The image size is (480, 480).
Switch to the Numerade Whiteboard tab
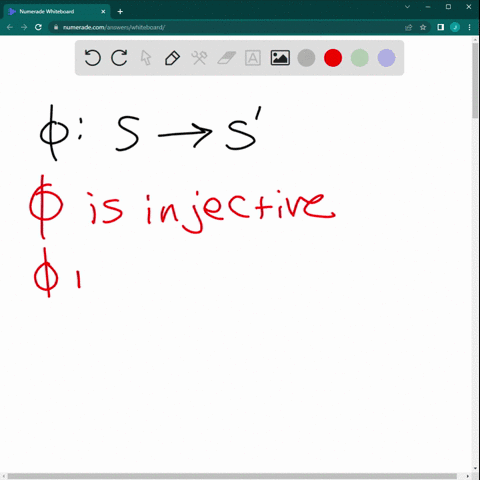(x=57, y=12)
